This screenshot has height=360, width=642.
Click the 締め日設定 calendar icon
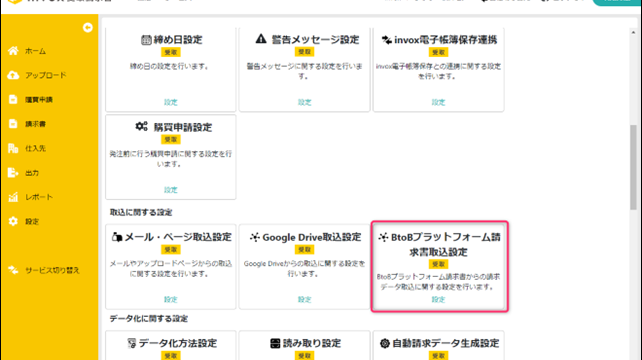tap(146, 40)
